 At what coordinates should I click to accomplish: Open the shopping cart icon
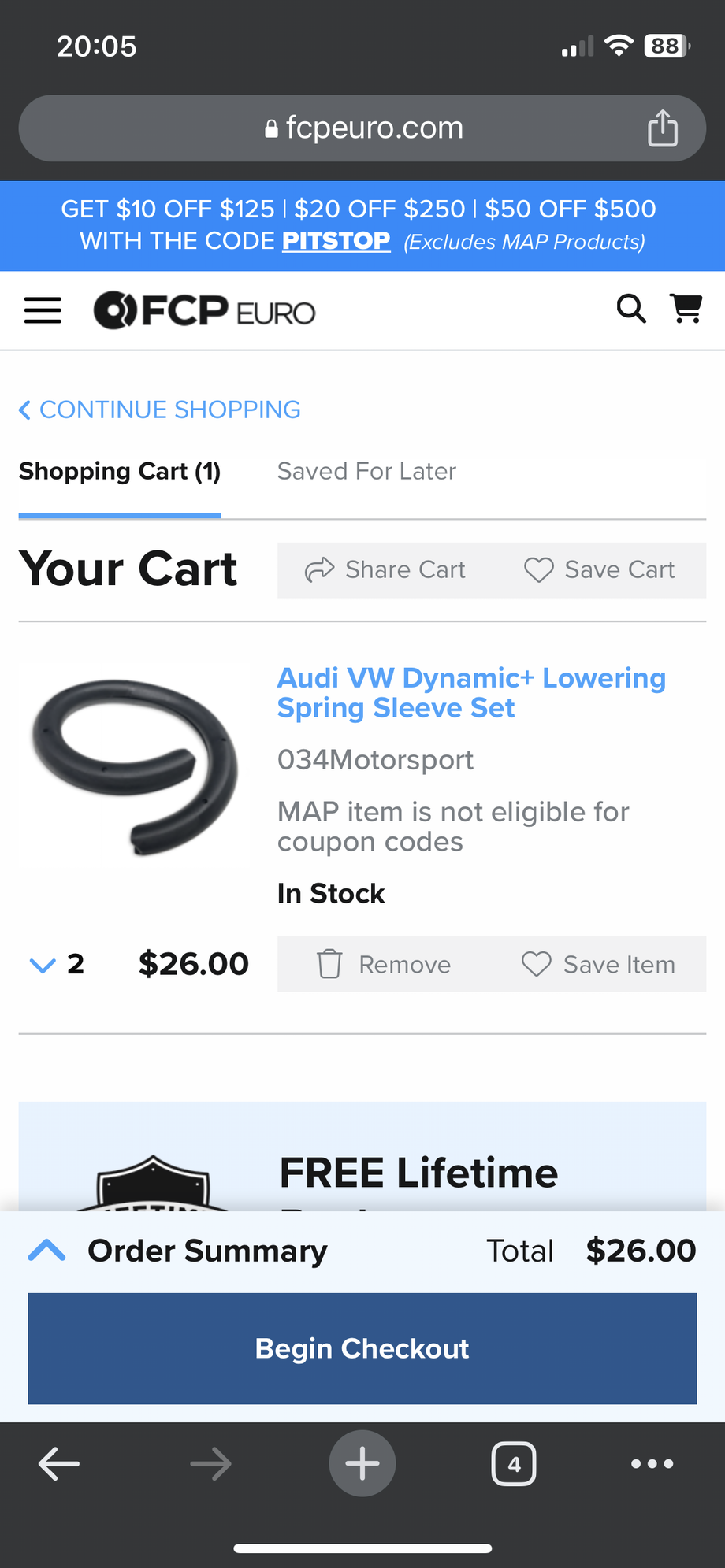point(686,308)
